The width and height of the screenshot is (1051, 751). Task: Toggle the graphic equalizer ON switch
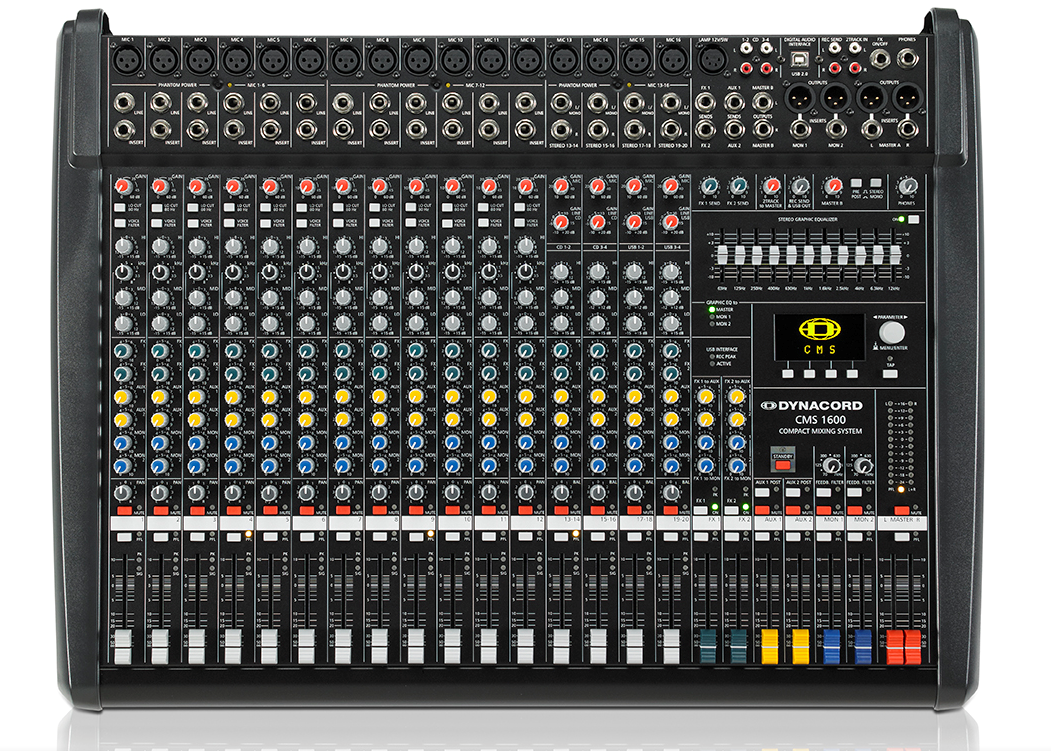click(914, 219)
